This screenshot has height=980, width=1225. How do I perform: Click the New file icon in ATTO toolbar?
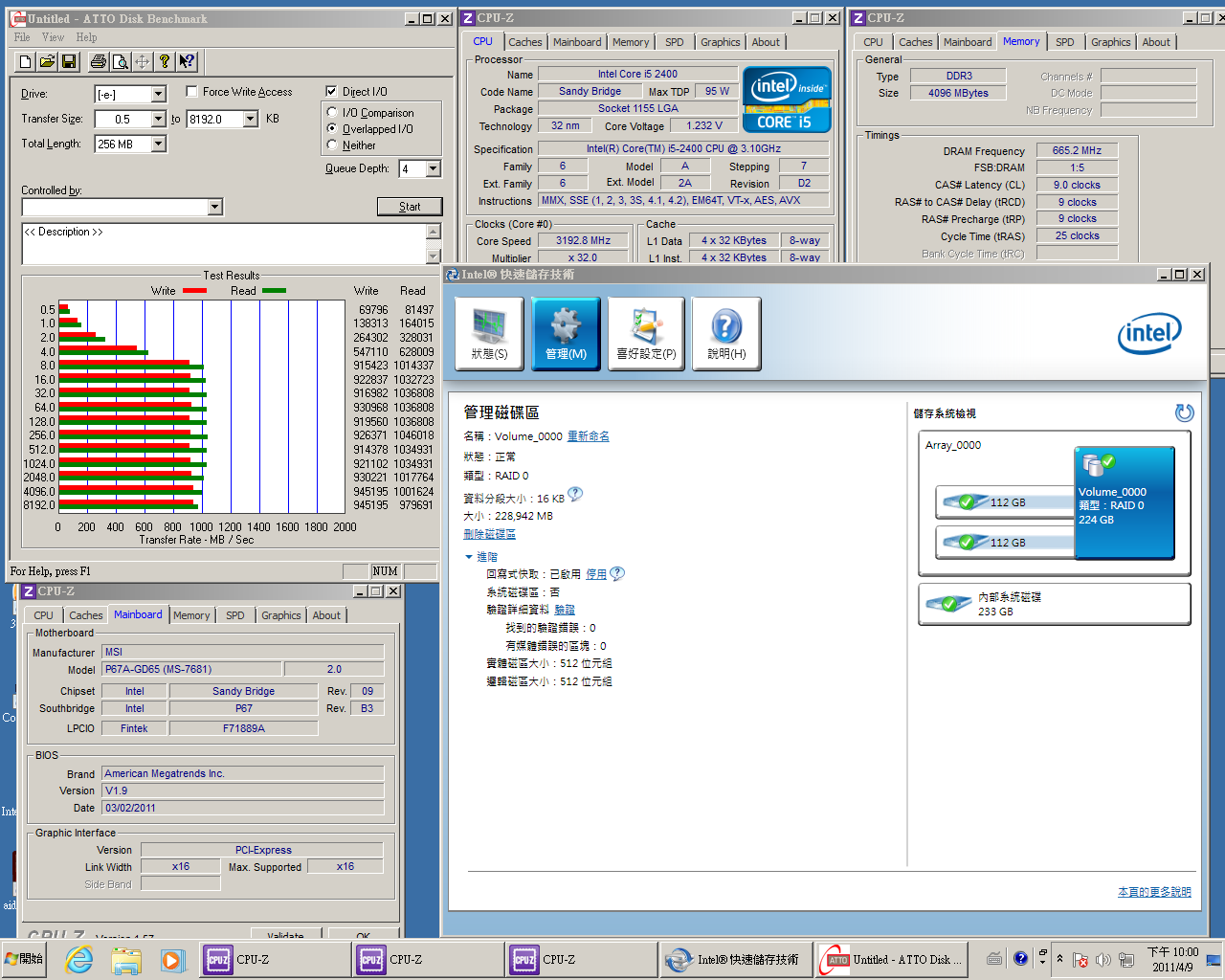[25, 61]
